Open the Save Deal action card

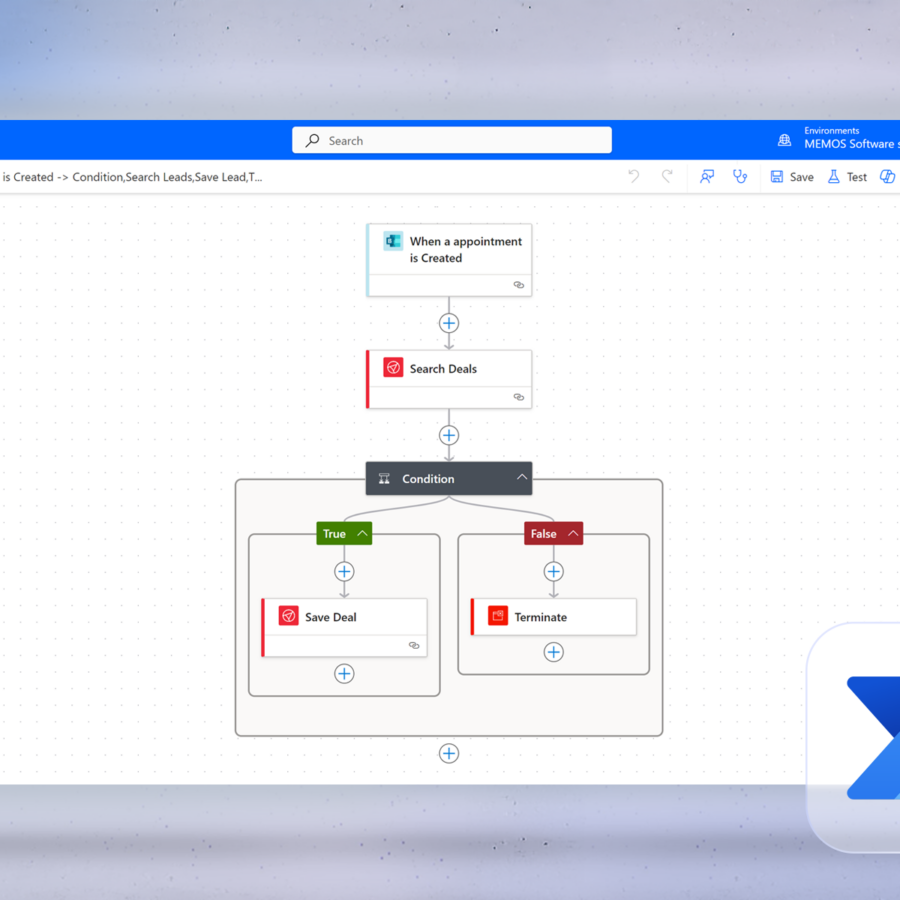tap(344, 627)
